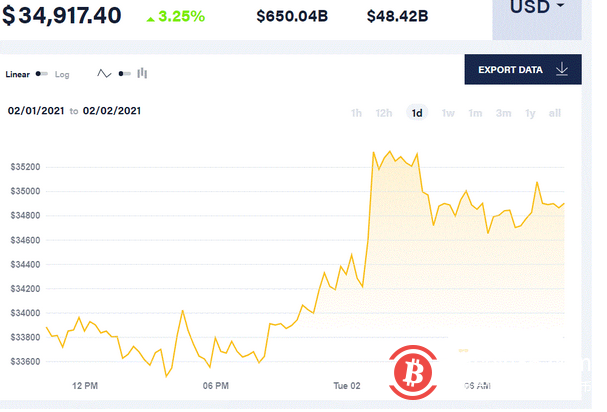Show the 3m time range

point(503,113)
